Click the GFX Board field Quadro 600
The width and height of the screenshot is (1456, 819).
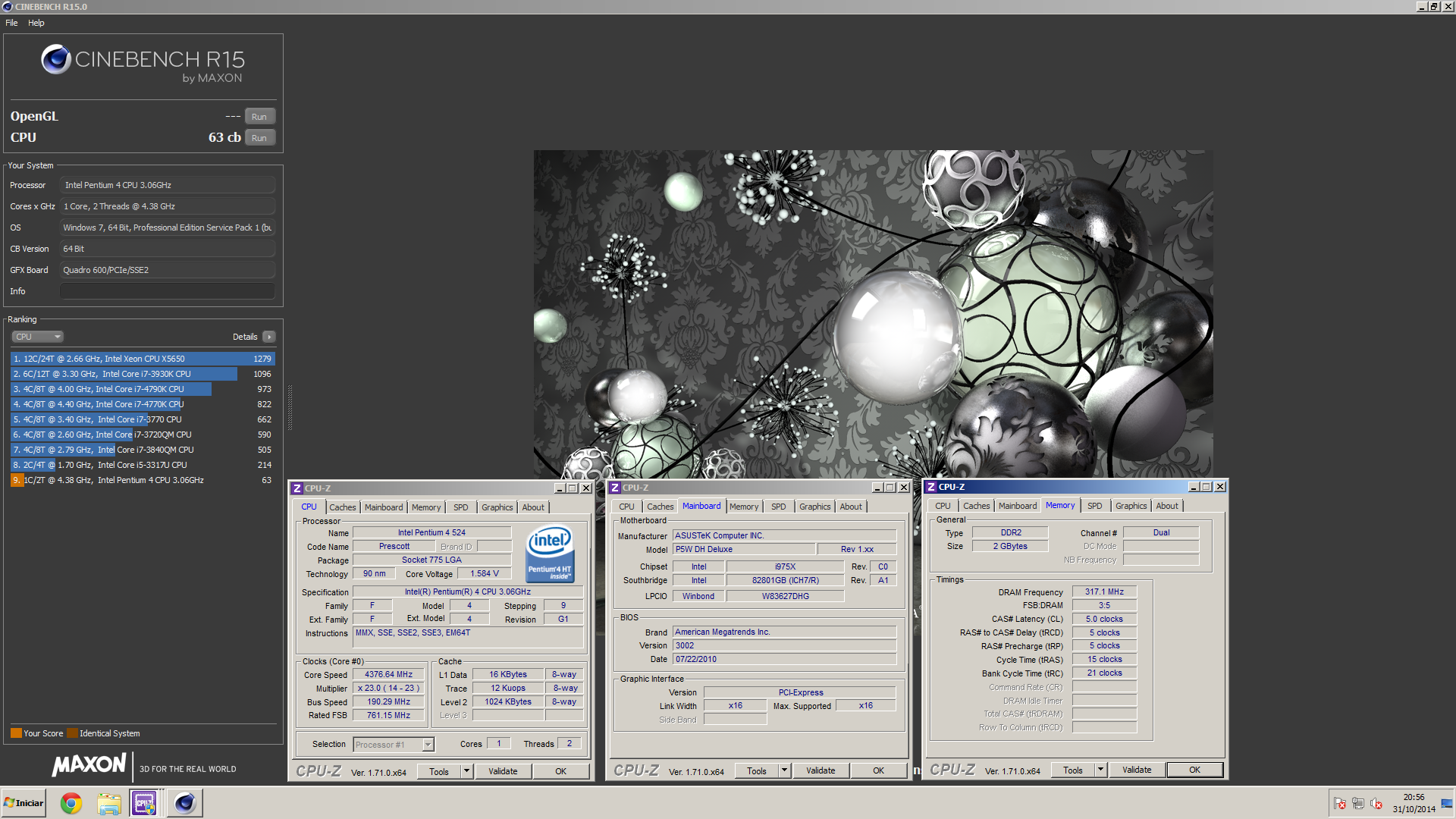pyautogui.click(x=168, y=270)
